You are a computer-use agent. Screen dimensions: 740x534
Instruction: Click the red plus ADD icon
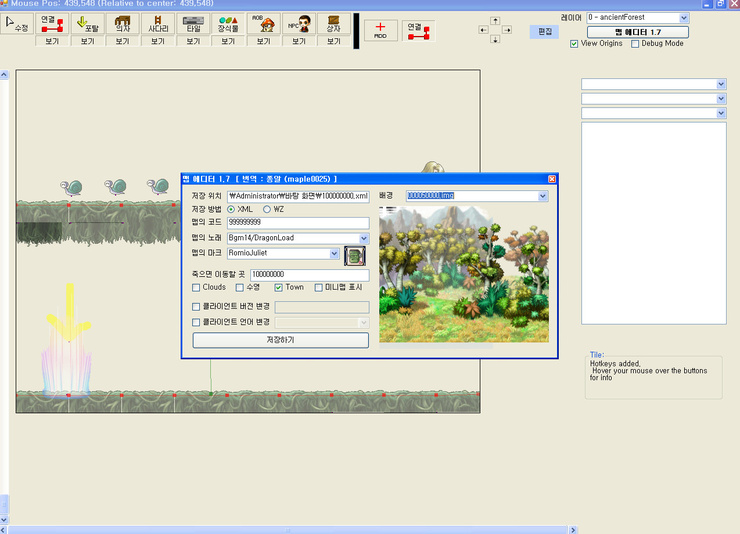(380, 30)
